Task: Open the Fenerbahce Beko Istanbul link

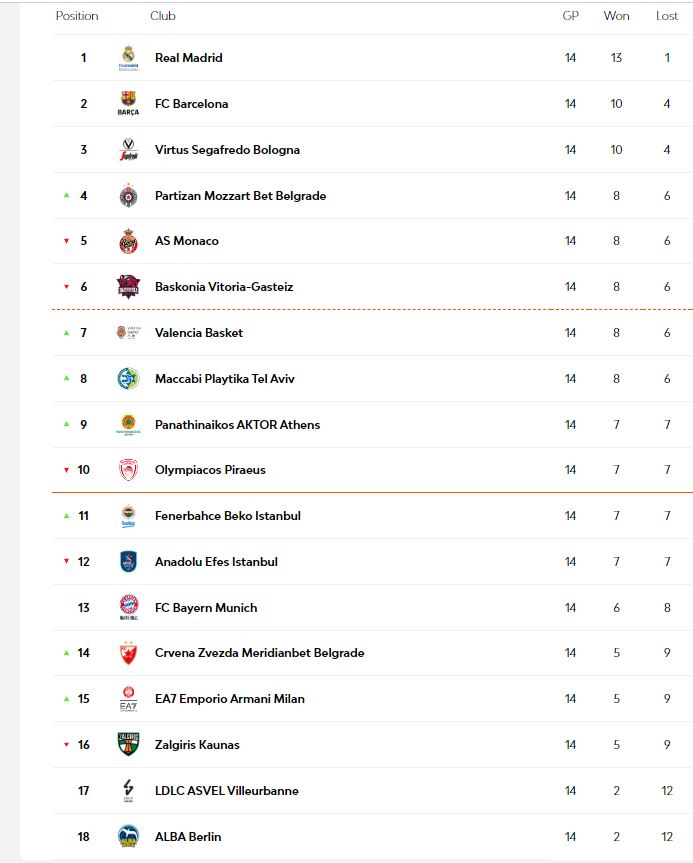Action: coord(227,516)
